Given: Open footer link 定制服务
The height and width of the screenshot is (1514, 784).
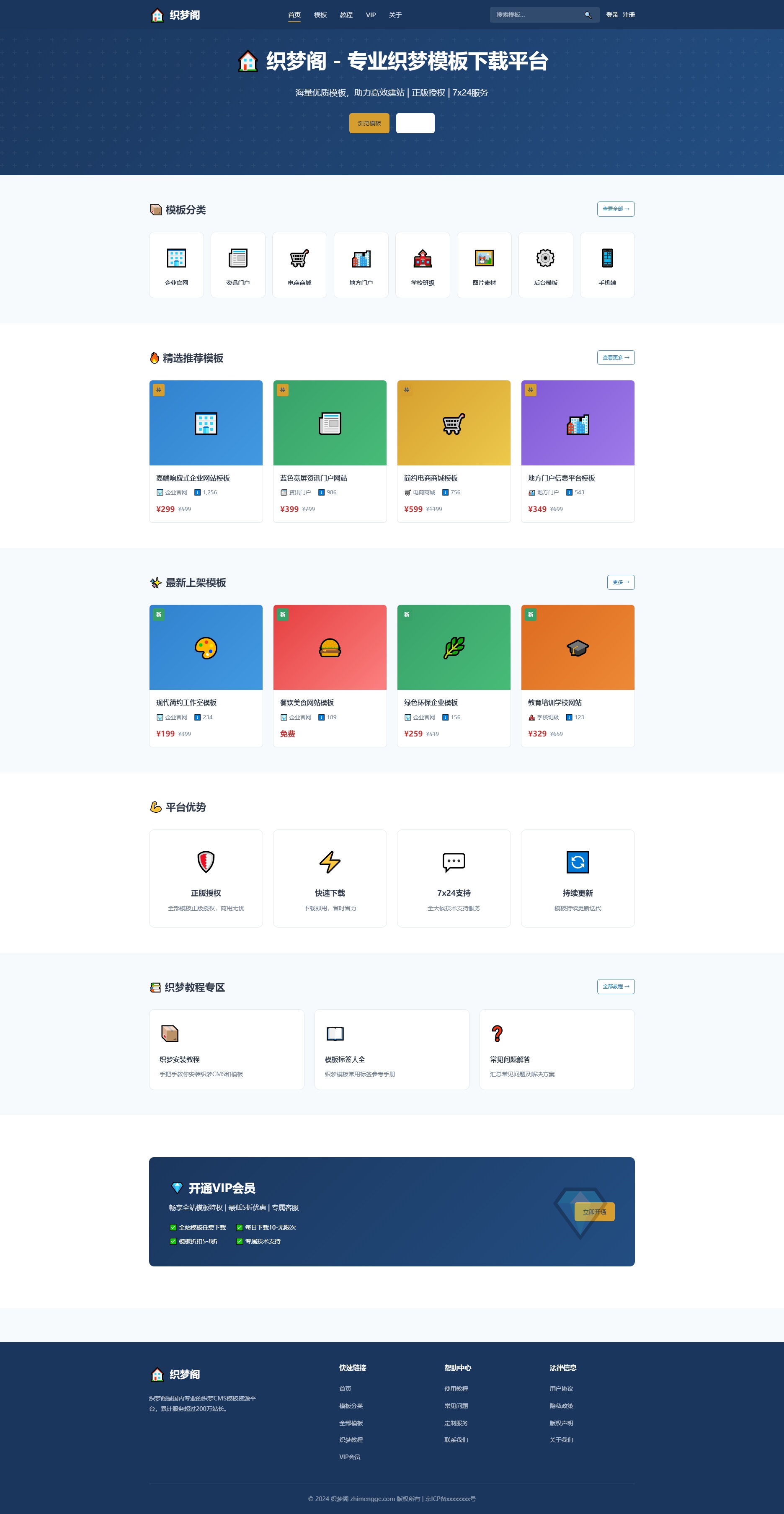Looking at the screenshot, I should [456, 1423].
